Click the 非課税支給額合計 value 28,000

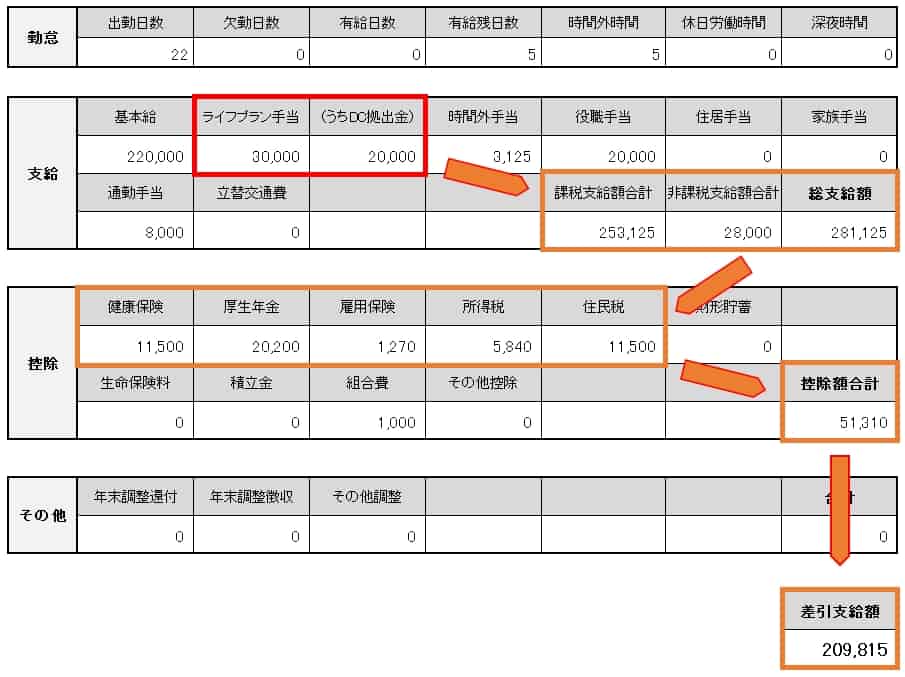click(x=723, y=231)
